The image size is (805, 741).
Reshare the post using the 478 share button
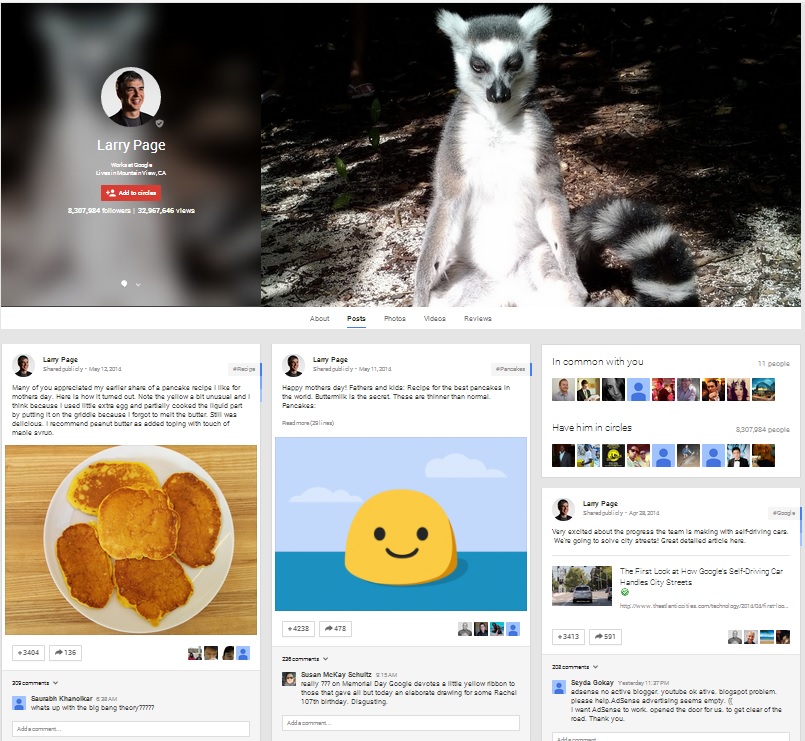[335, 629]
